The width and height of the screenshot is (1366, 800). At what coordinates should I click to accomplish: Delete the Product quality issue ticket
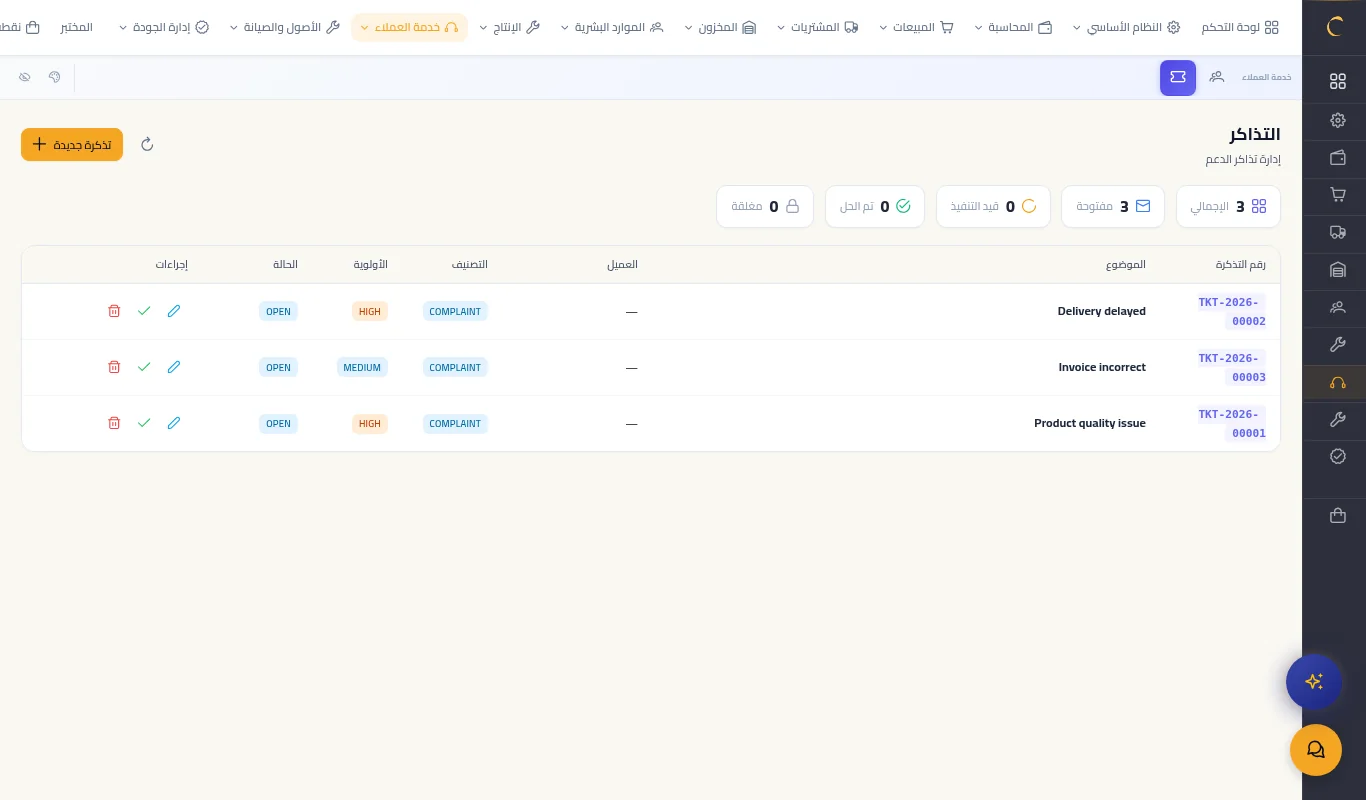point(114,423)
